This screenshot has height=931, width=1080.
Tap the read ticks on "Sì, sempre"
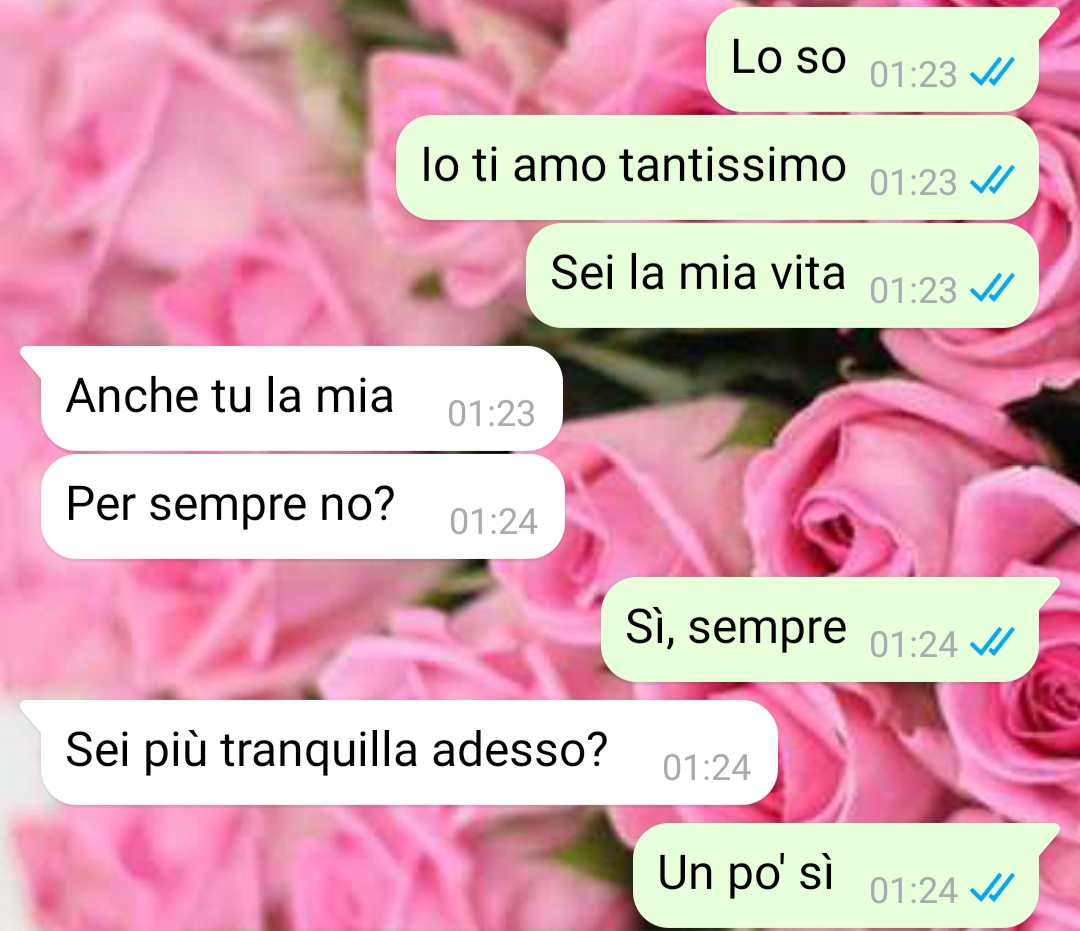992,642
